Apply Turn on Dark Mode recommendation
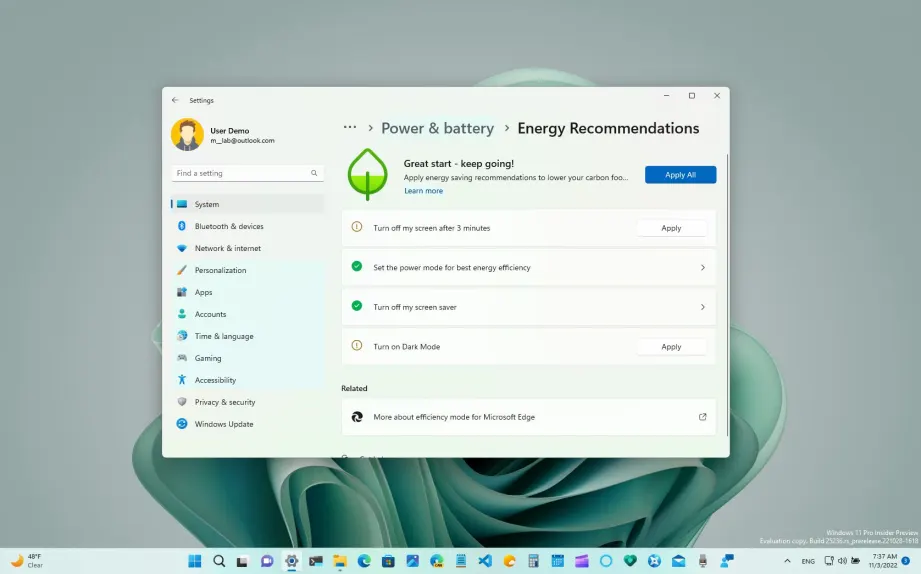The image size is (921, 574). [671, 347]
